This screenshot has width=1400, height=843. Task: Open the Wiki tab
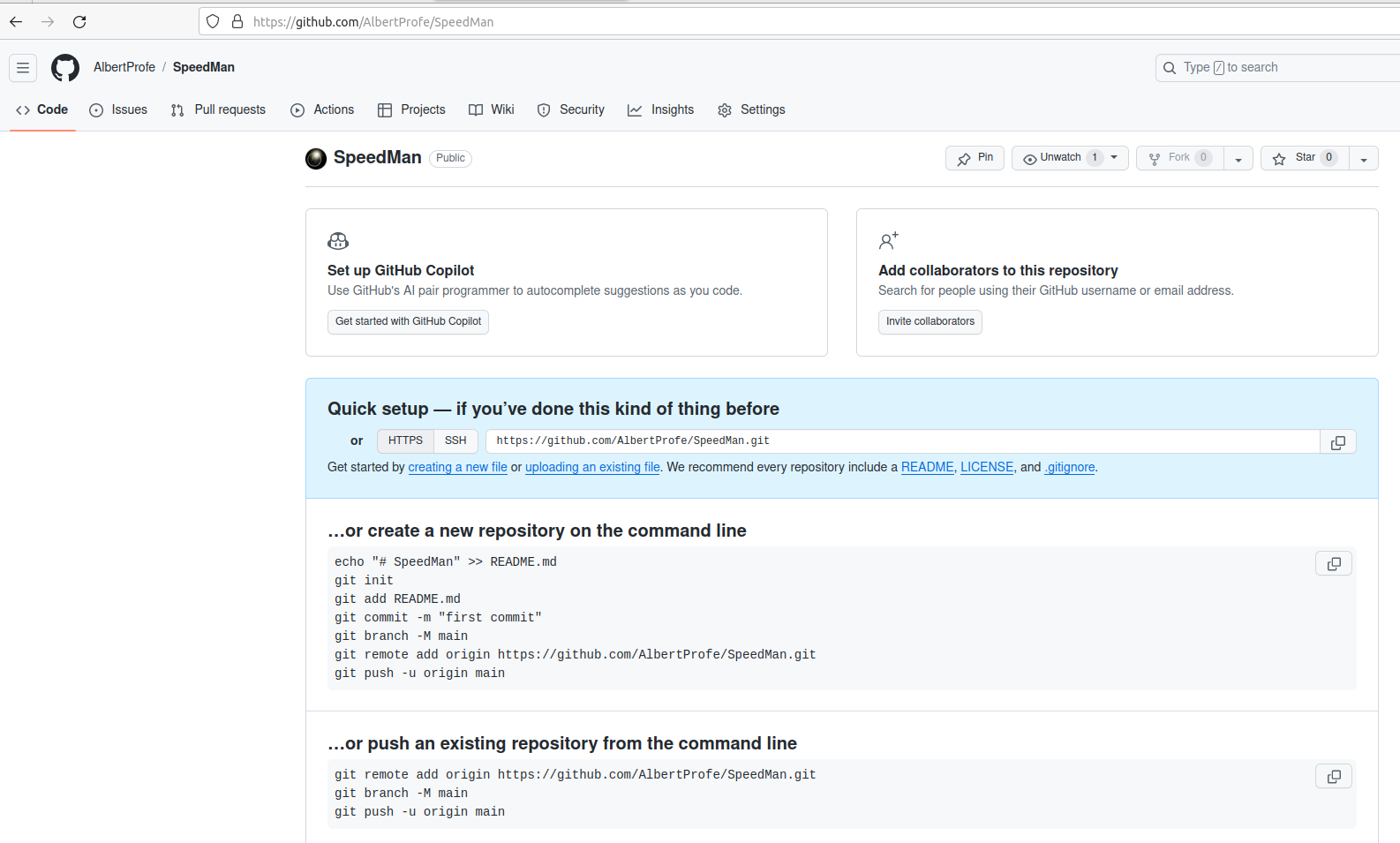492,109
